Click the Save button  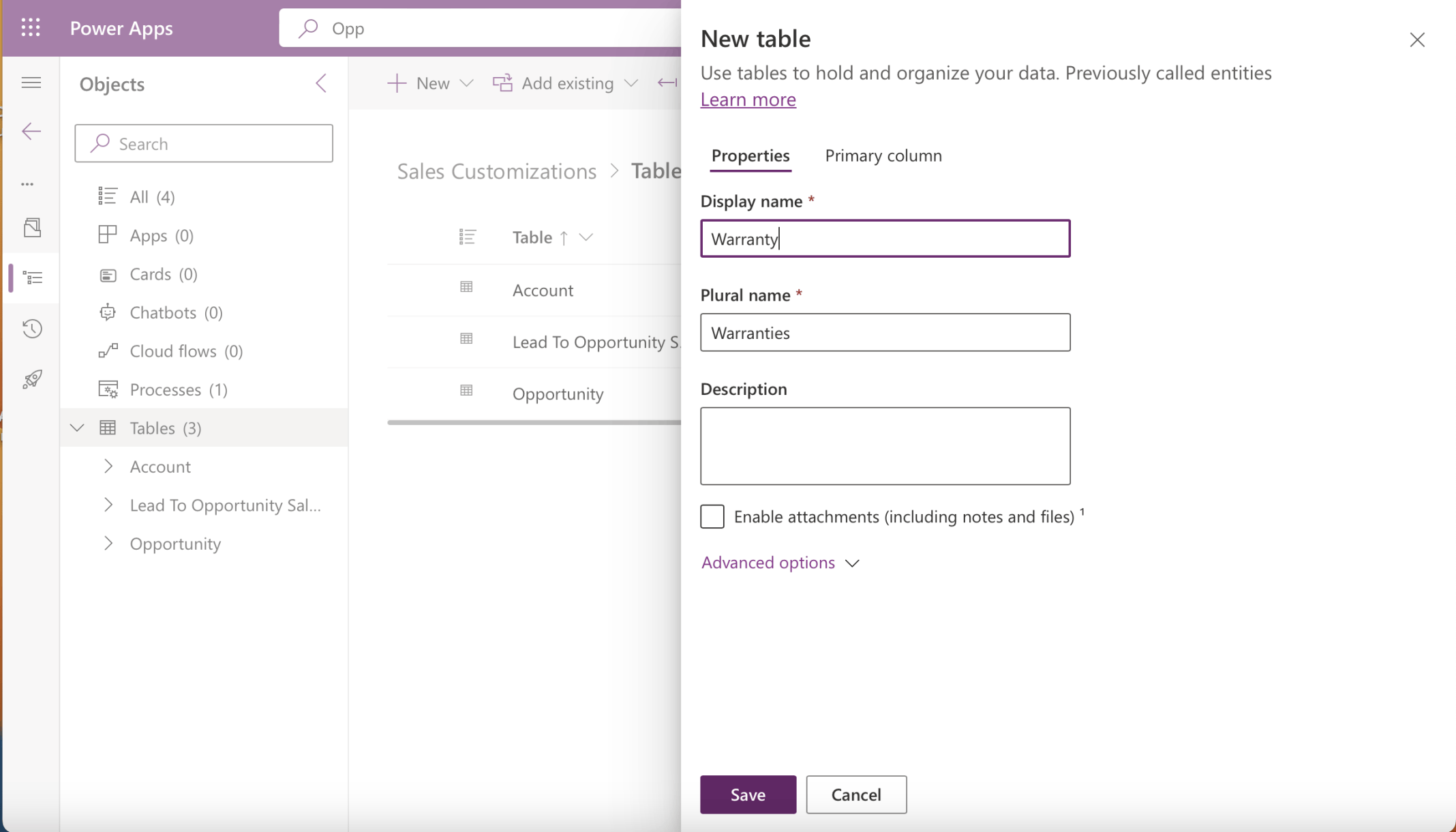748,794
